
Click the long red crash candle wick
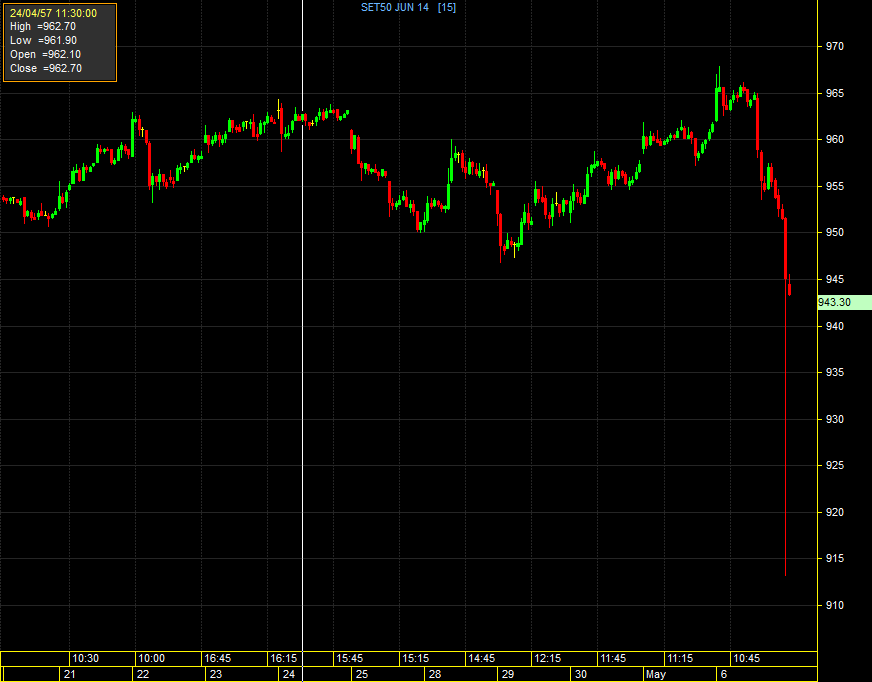click(785, 428)
